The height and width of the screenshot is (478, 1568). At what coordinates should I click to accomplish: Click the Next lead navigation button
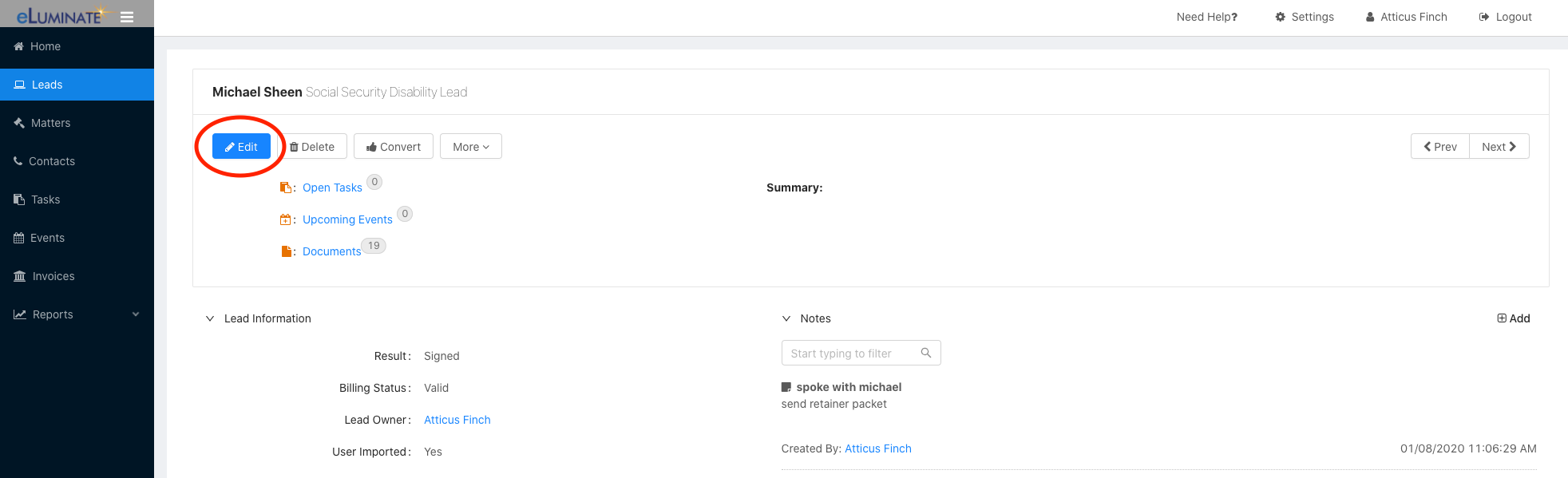click(x=1499, y=146)
